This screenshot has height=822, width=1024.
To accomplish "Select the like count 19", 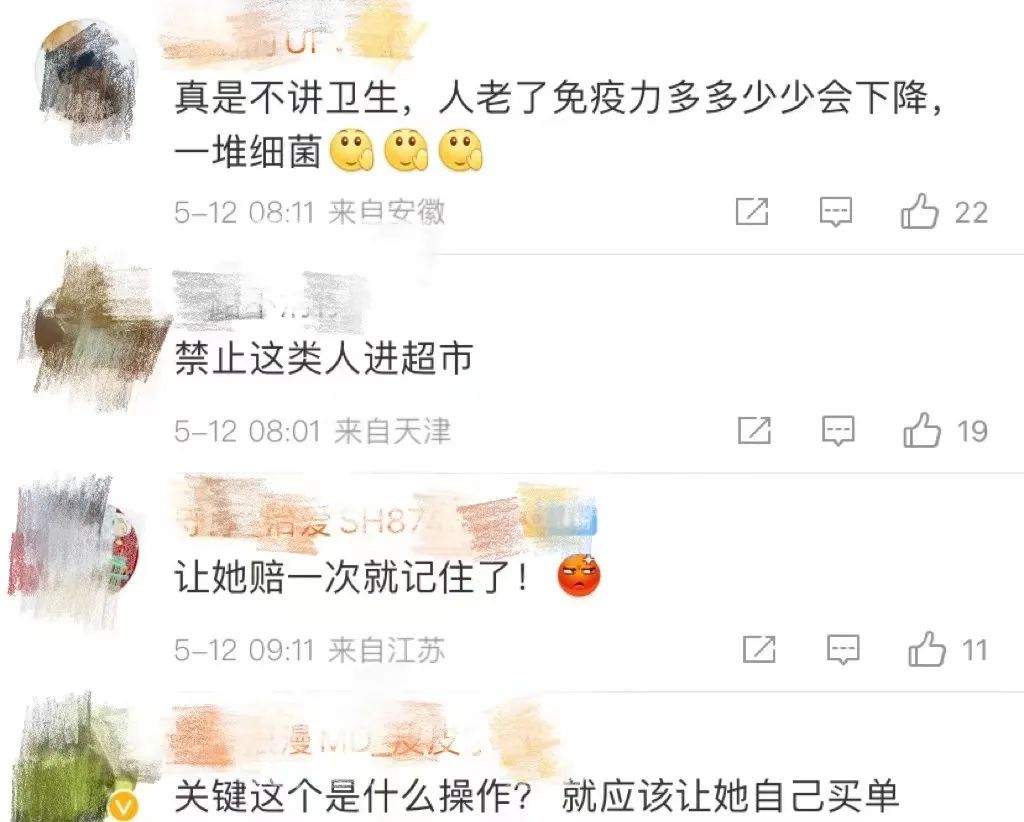I will pos(972,431).
